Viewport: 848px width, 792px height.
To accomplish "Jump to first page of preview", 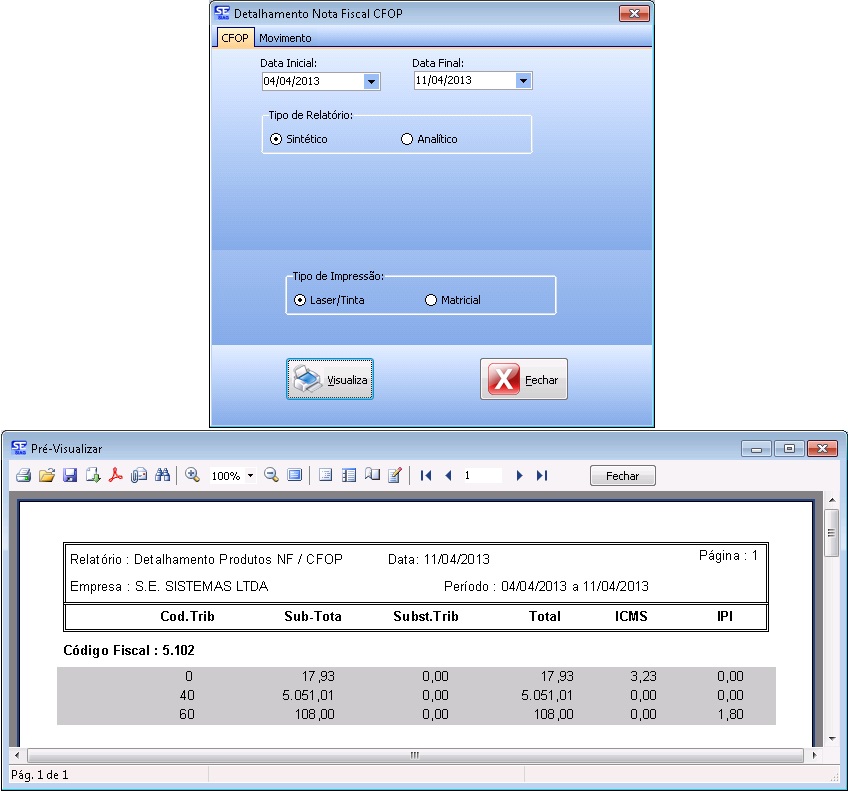I will (426, 476).
